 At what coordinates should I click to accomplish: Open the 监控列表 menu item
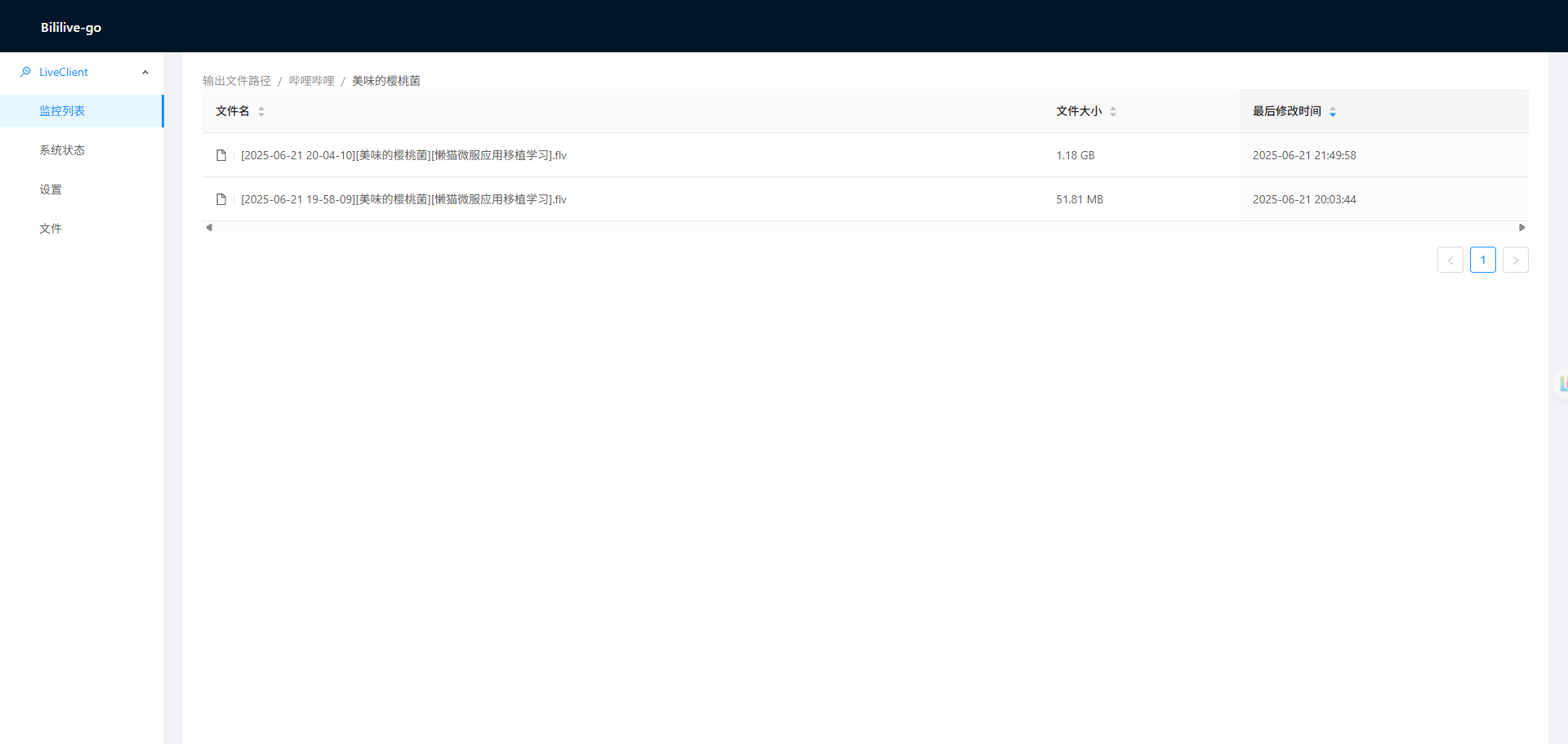click(82, 111)
